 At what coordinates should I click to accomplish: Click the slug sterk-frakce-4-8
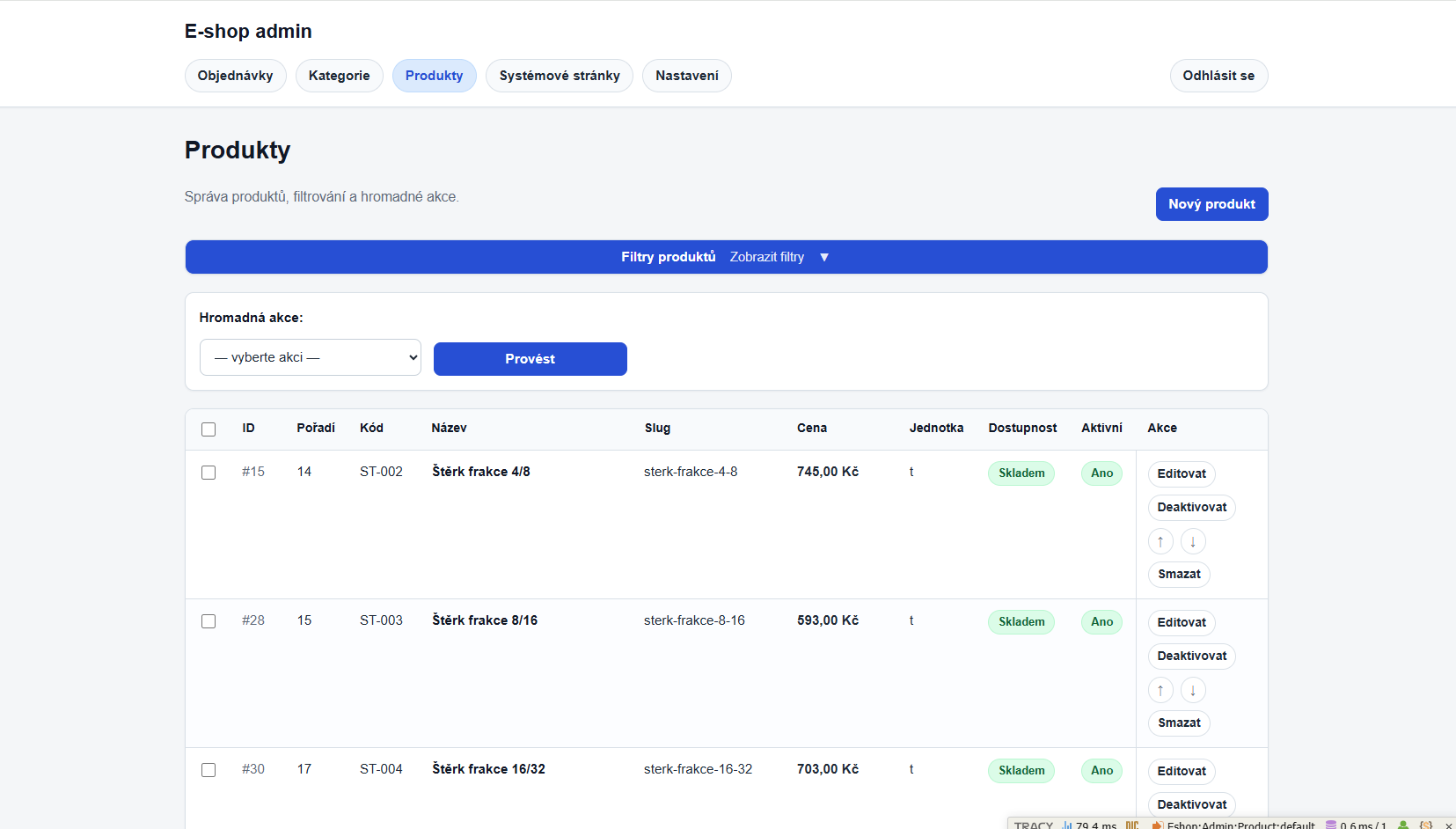(691, 472)
